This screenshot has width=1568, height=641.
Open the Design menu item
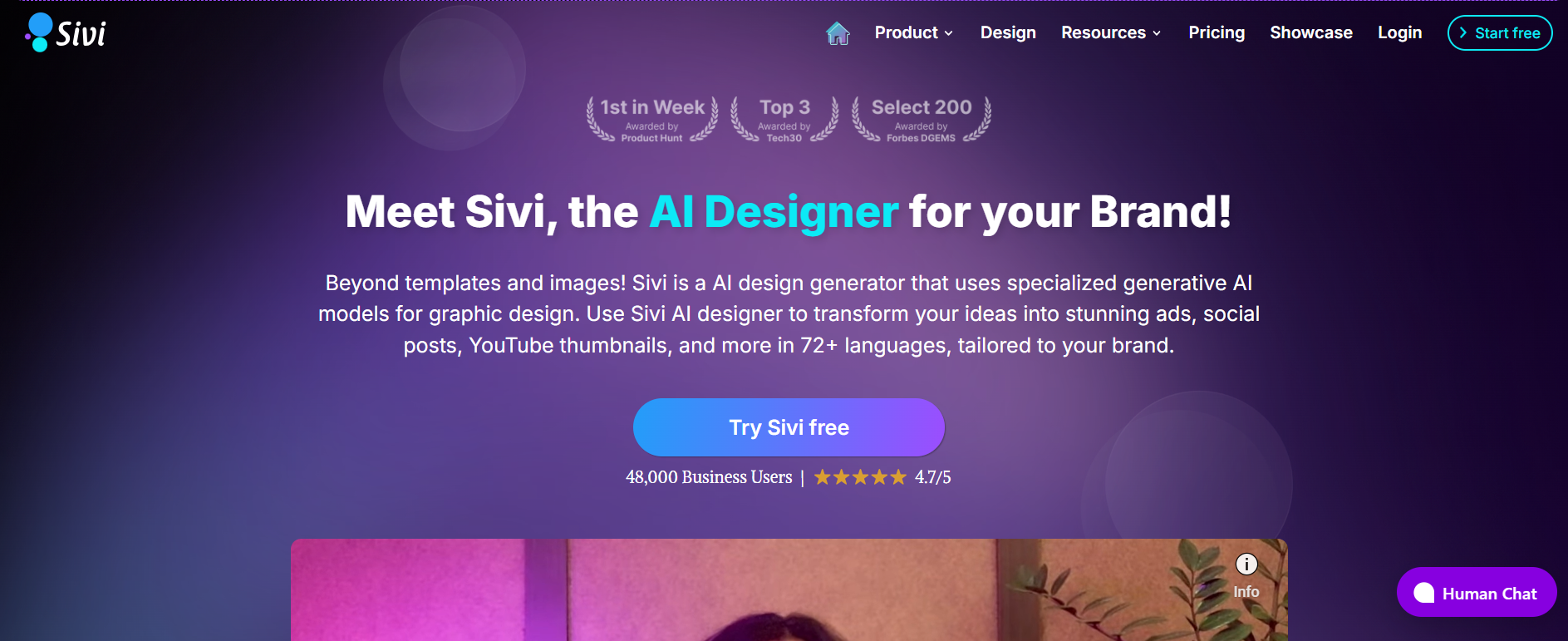tap(1008, 33)
